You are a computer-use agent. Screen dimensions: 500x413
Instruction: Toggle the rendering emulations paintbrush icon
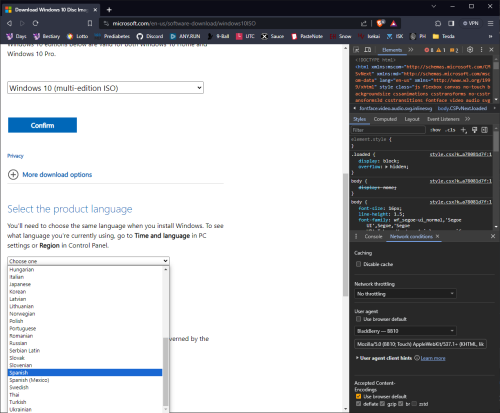[x=474, y=130]
